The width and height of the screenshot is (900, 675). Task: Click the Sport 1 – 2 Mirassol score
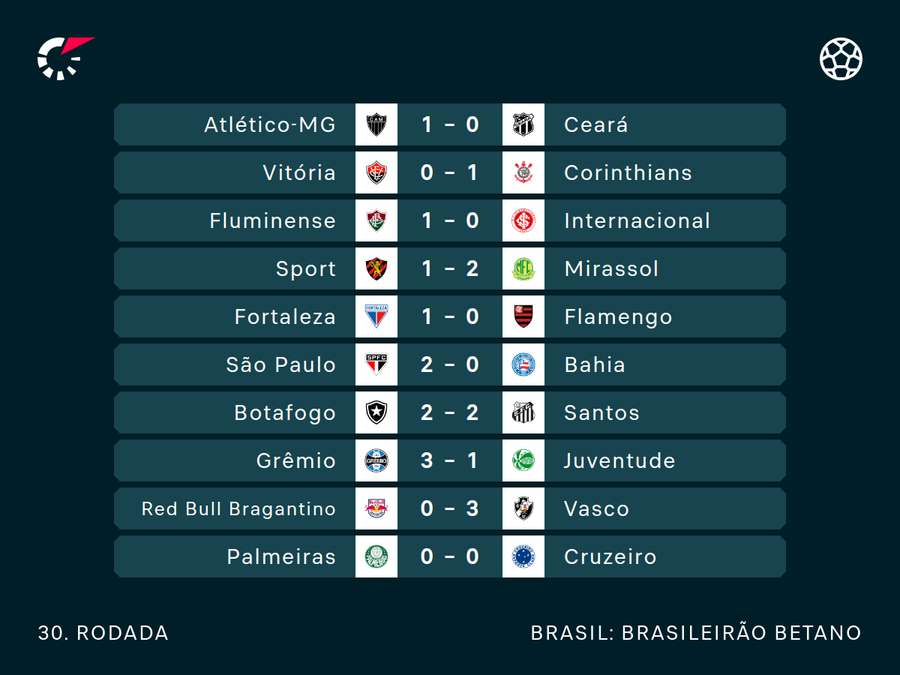pyautogui.click(x=450, y=269)
